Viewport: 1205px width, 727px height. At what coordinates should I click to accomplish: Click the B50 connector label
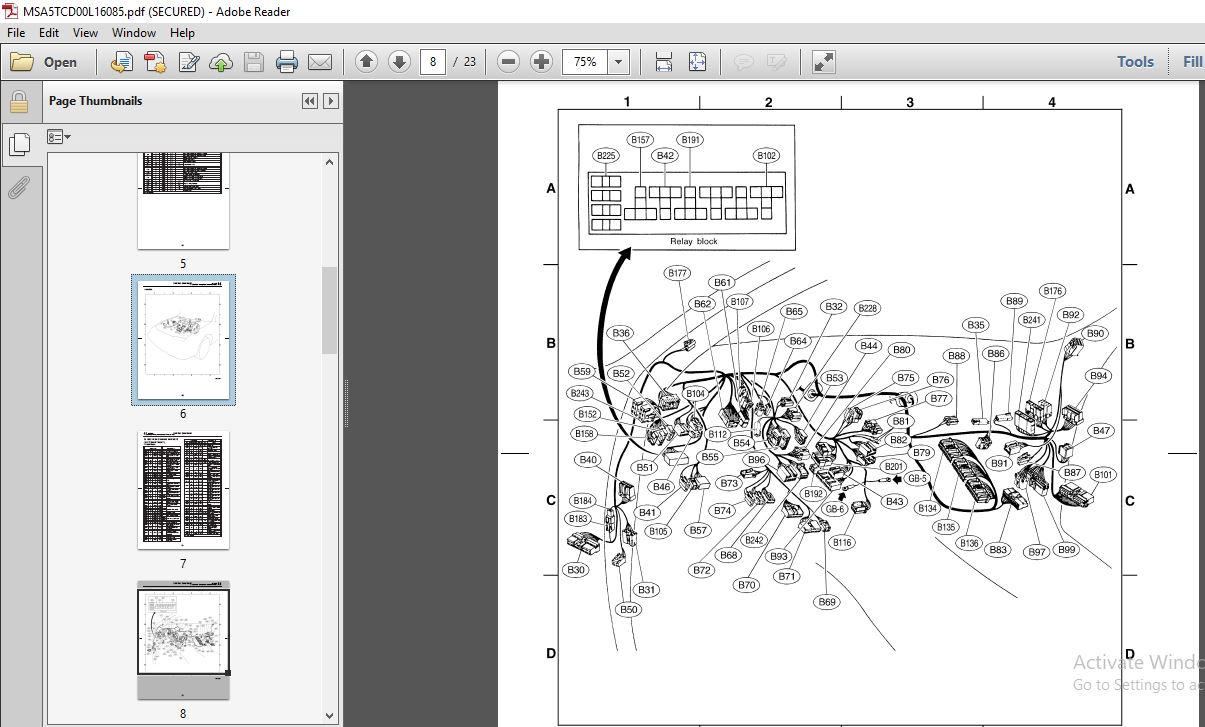pos(628,609)
